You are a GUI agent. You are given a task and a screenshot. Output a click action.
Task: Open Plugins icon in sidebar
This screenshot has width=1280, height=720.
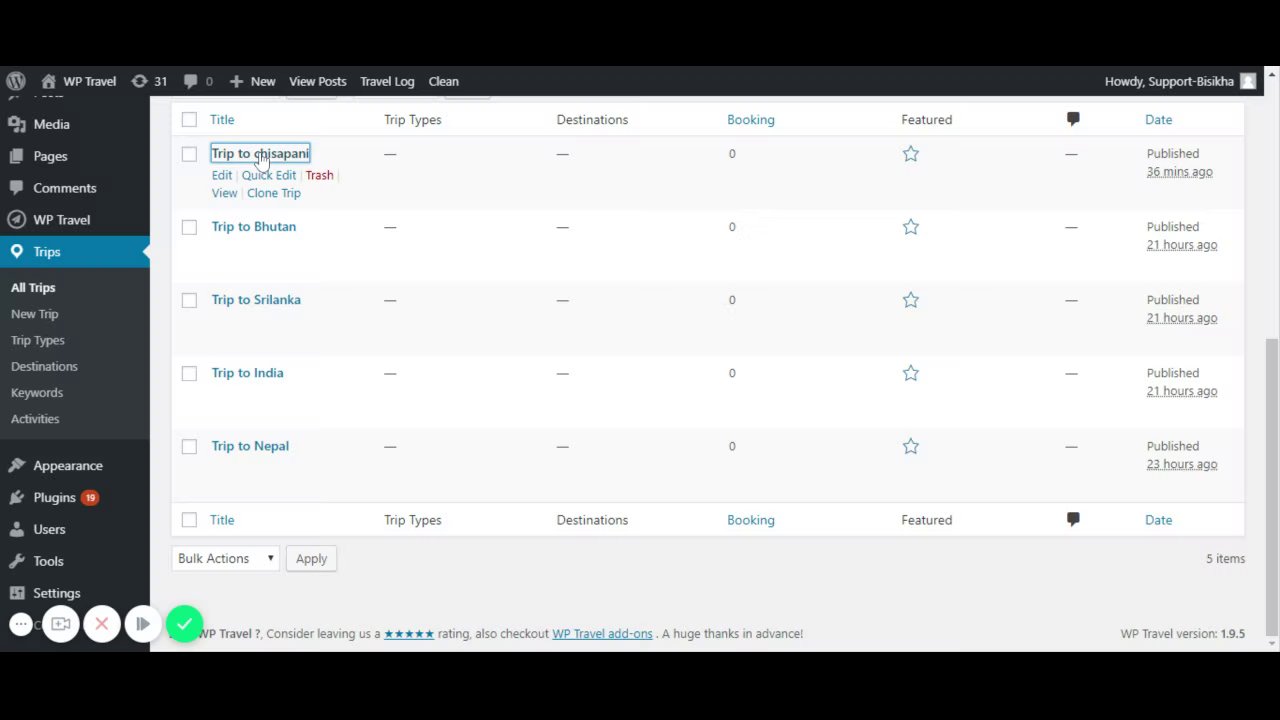16,498
